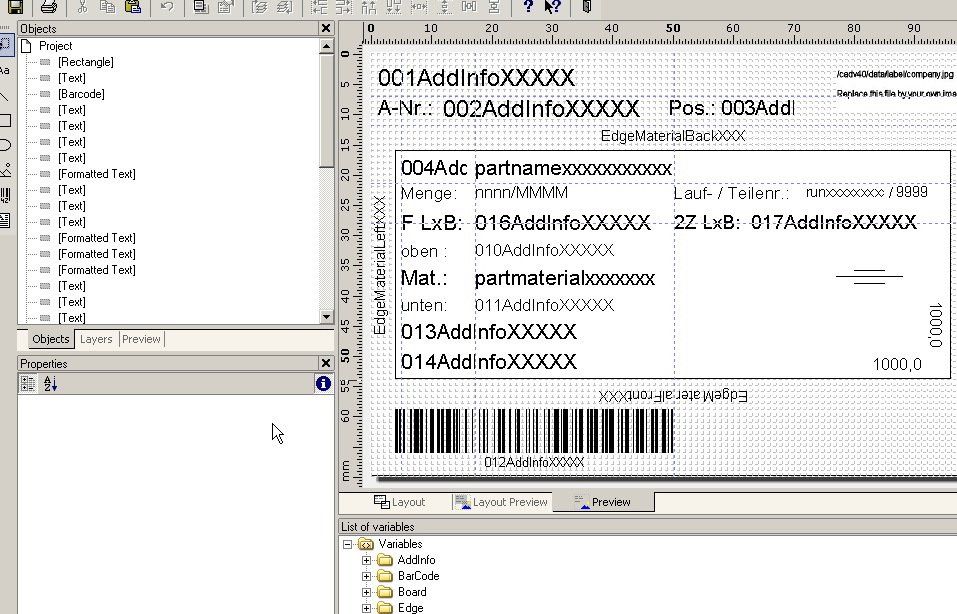Screen dimensions: 957x614
Task: Click the alphabetical A-Z sort icon
Action: [50, 383]
